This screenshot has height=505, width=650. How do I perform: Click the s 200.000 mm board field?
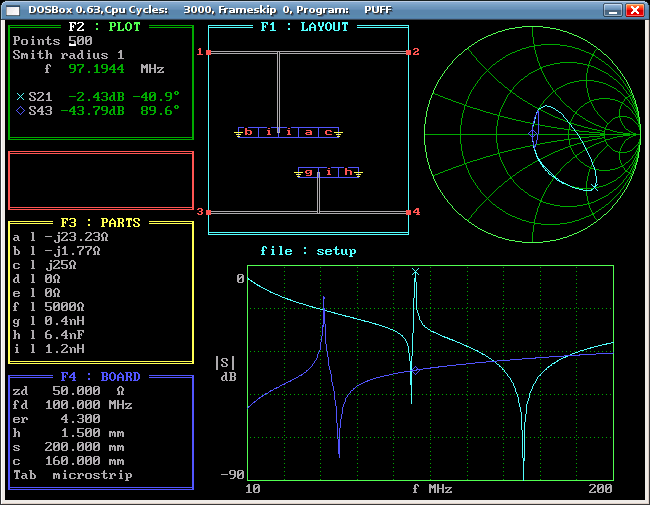pyautogui.click(x=68, y=447)
